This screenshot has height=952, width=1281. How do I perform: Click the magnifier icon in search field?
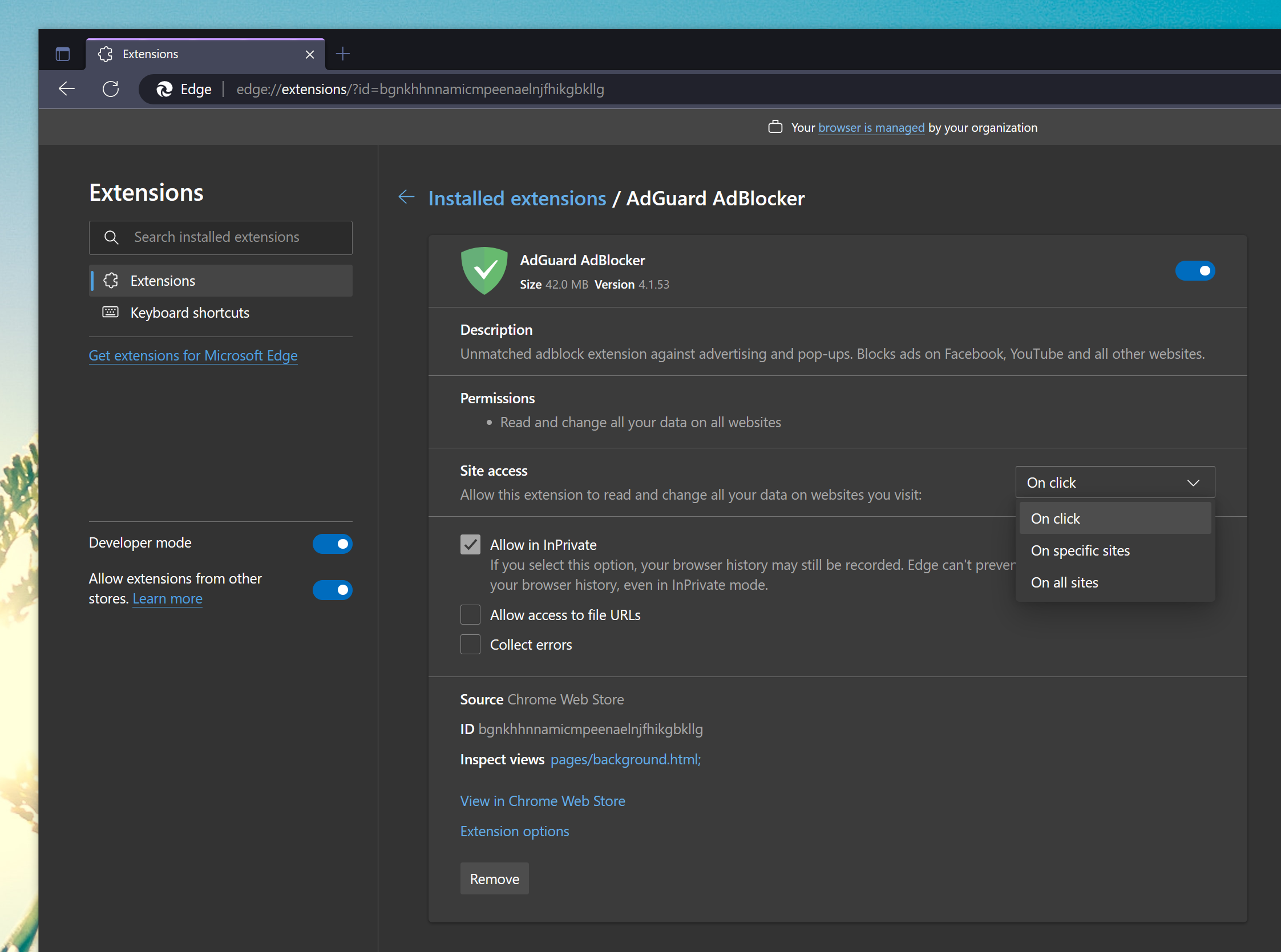click(111, 237)
